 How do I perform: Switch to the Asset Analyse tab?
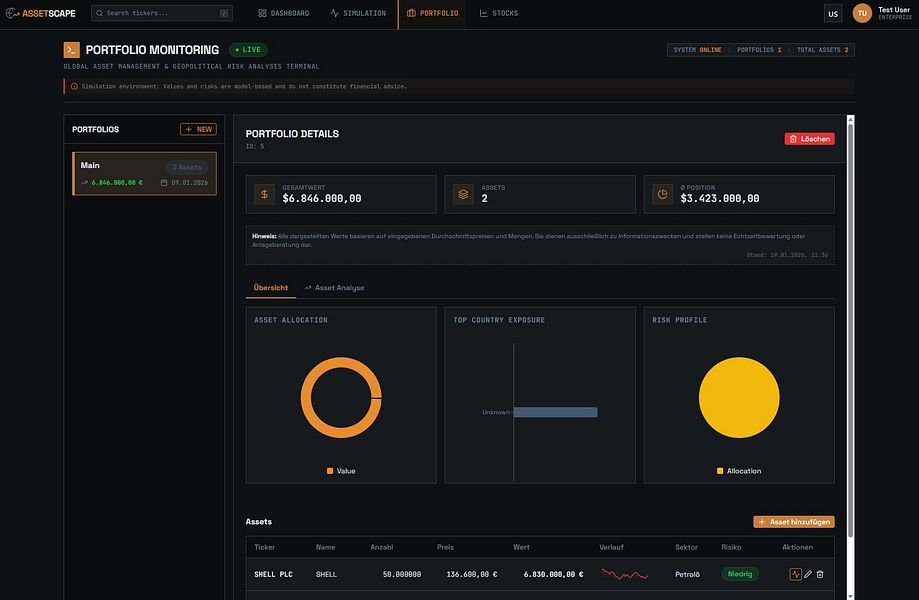click(334, 288)
